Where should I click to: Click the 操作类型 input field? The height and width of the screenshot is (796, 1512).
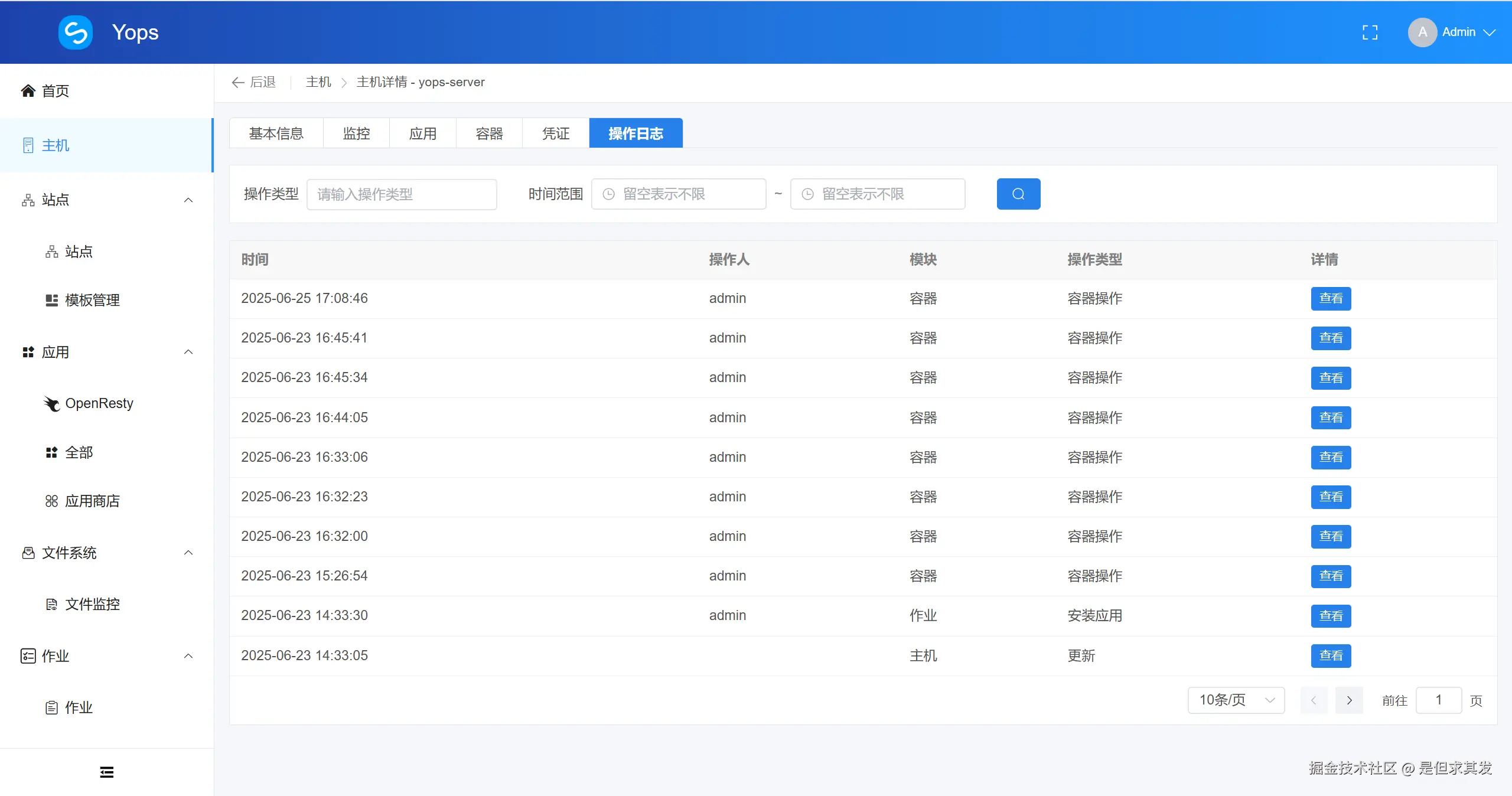(402, 194)
